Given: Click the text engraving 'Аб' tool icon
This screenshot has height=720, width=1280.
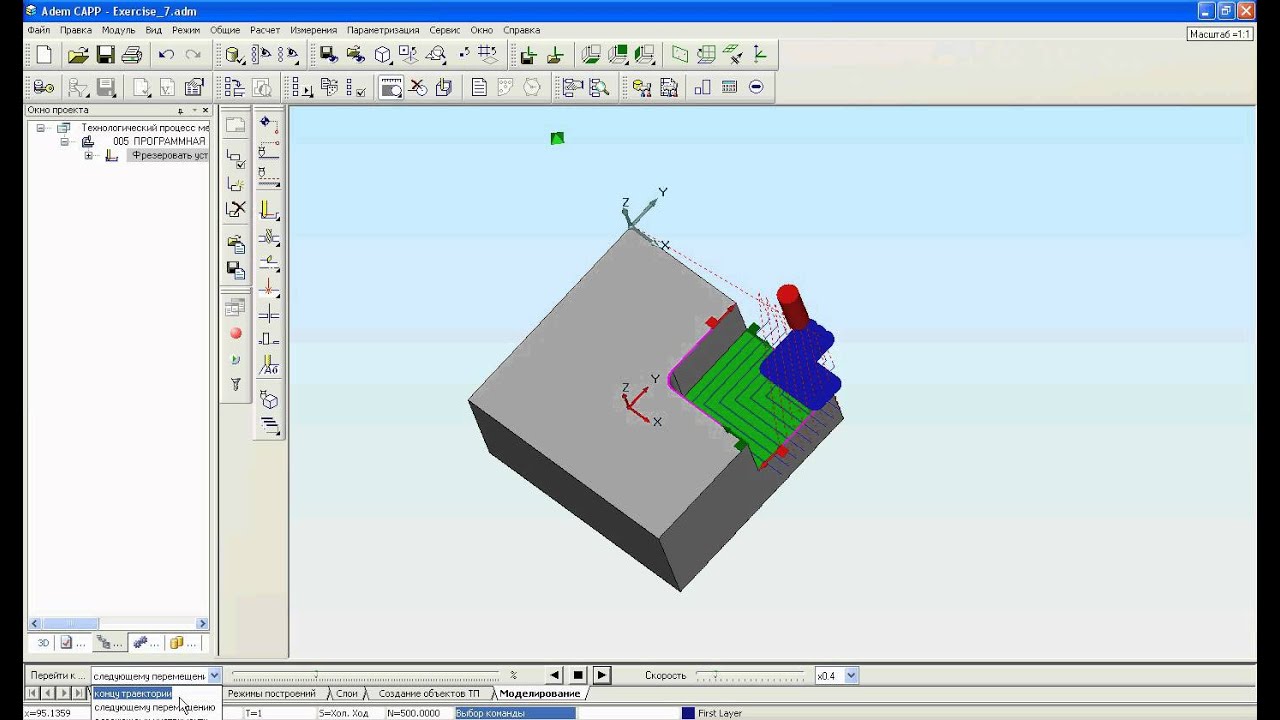Looking at the screenshot, I should tap(269, 366).
